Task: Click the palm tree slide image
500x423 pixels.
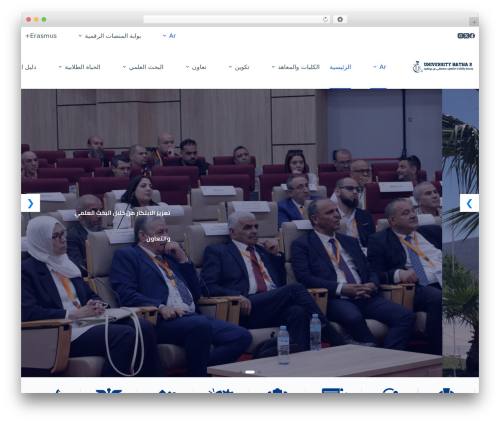Action: pyautogui.click(x=460, y=233)
